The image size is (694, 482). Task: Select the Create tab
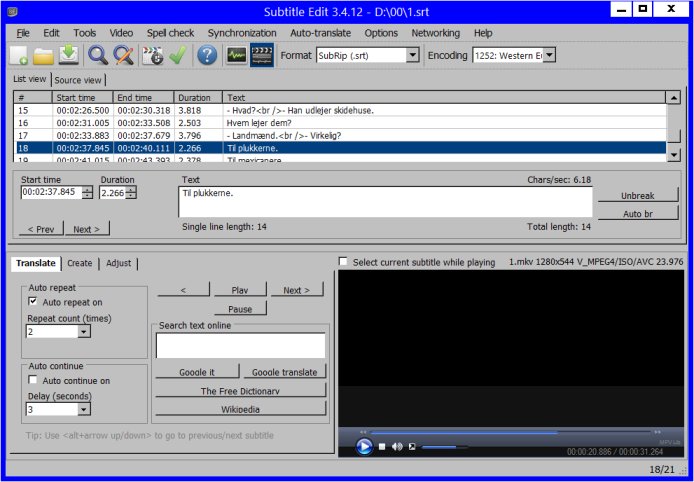tap(80, 263)
